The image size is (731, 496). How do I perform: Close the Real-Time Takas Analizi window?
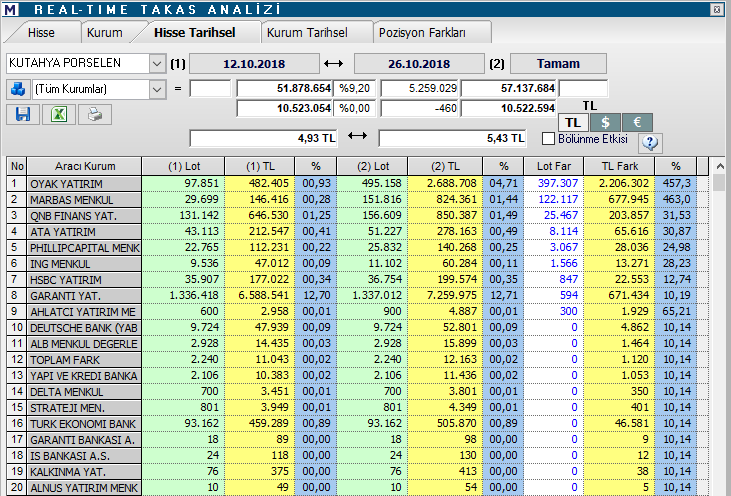[x=717, y=9]
